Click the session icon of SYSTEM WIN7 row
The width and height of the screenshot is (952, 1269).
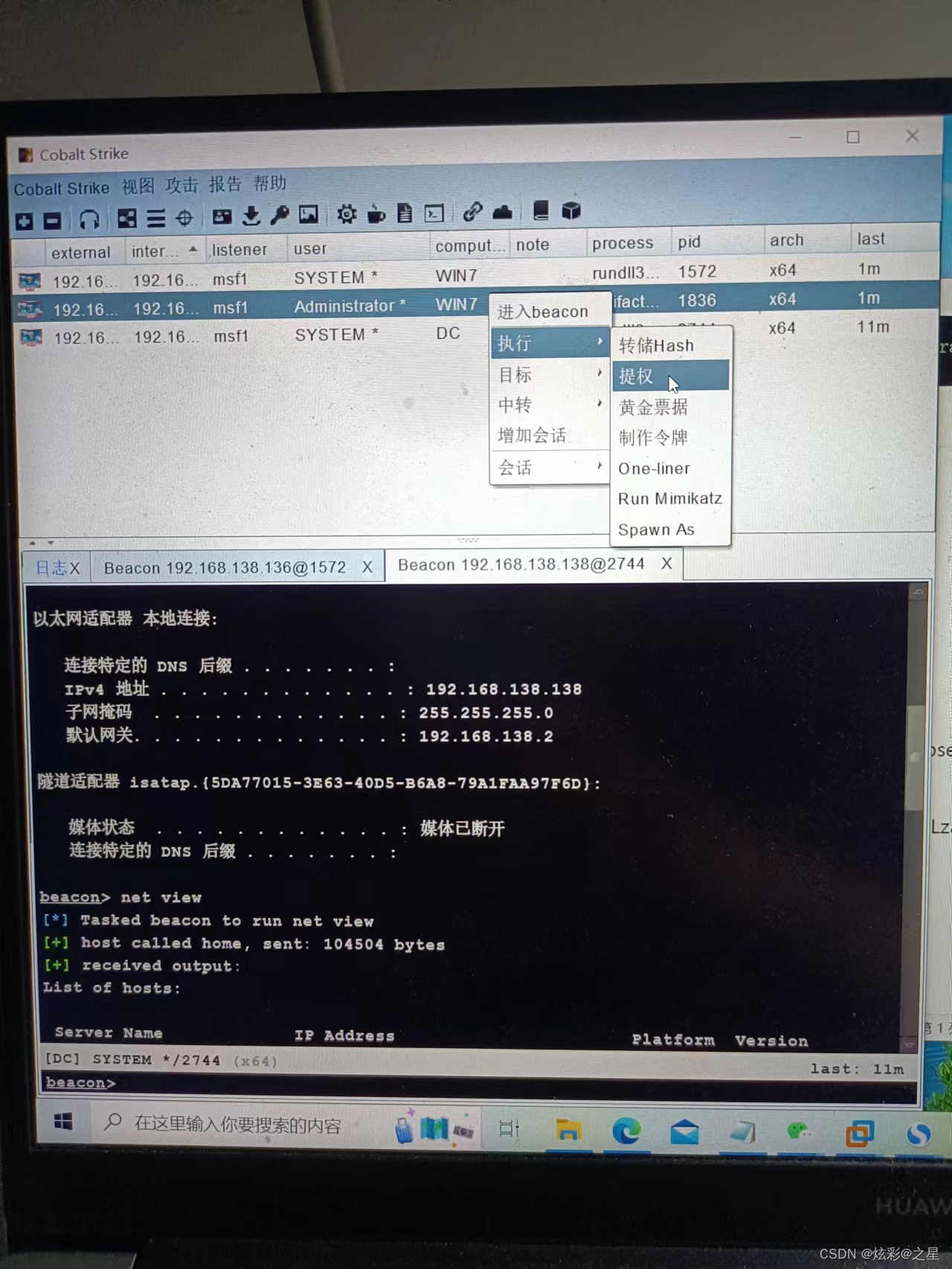[30, 282]
